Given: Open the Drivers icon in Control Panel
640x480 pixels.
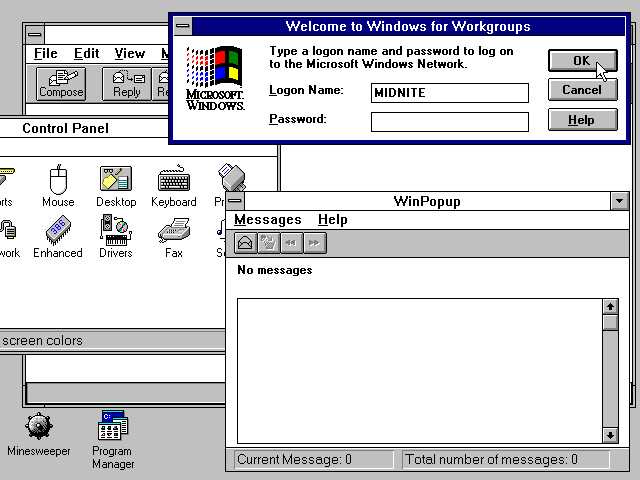Looking at the screenshot, I should 116,237.
